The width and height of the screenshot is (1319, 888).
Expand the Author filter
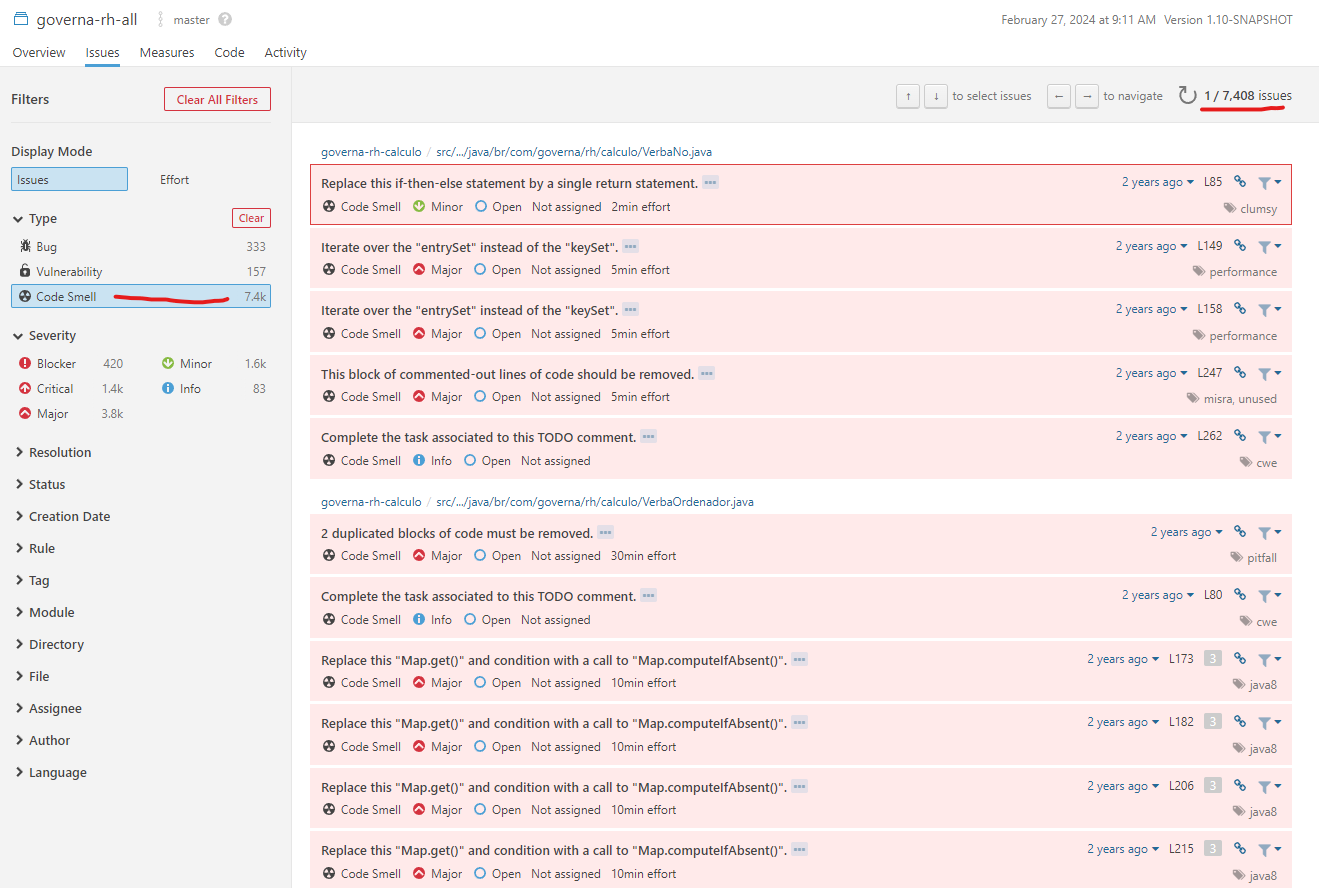pos(42,741)
